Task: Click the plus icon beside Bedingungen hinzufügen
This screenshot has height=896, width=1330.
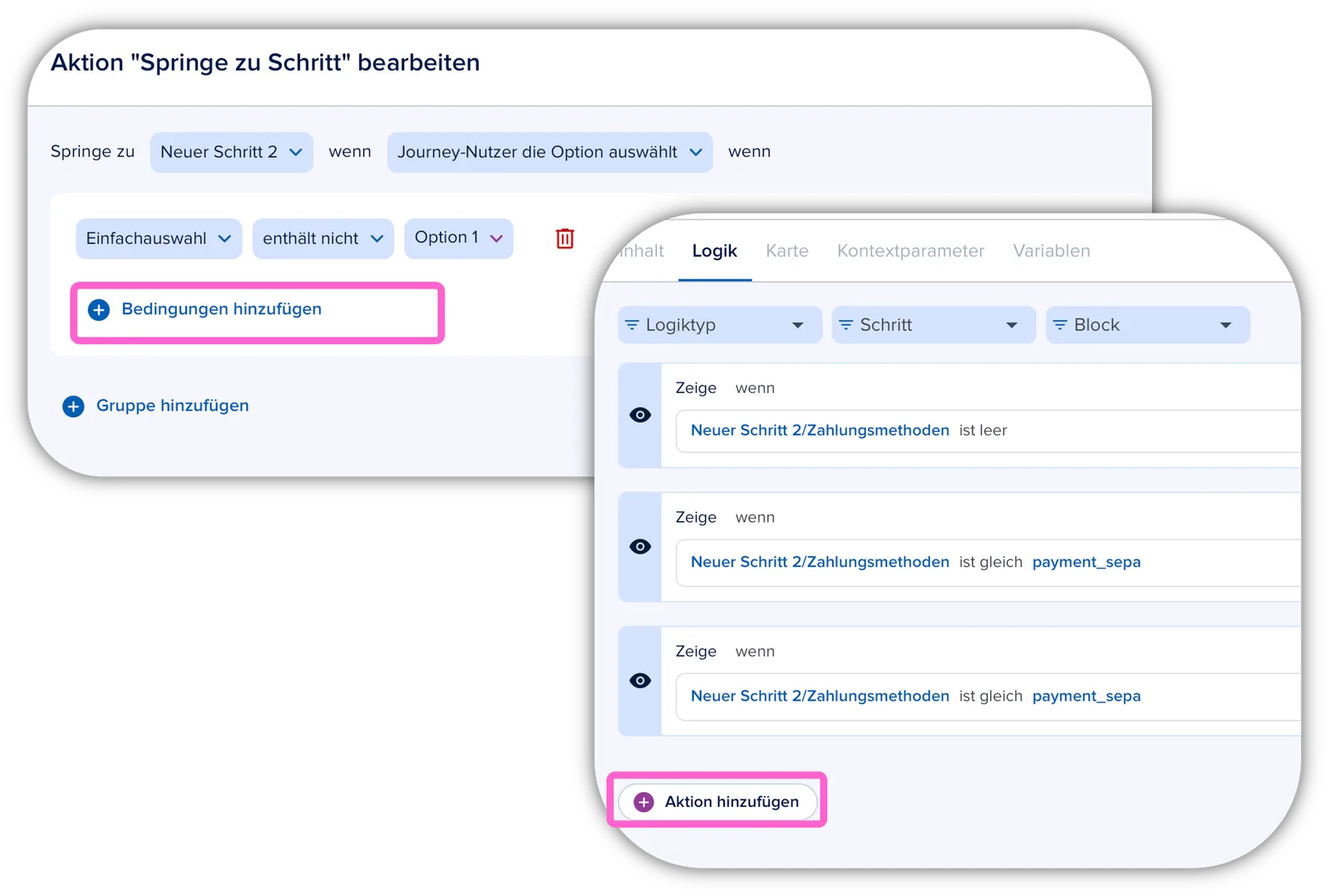Action: (x=99, y=310)
